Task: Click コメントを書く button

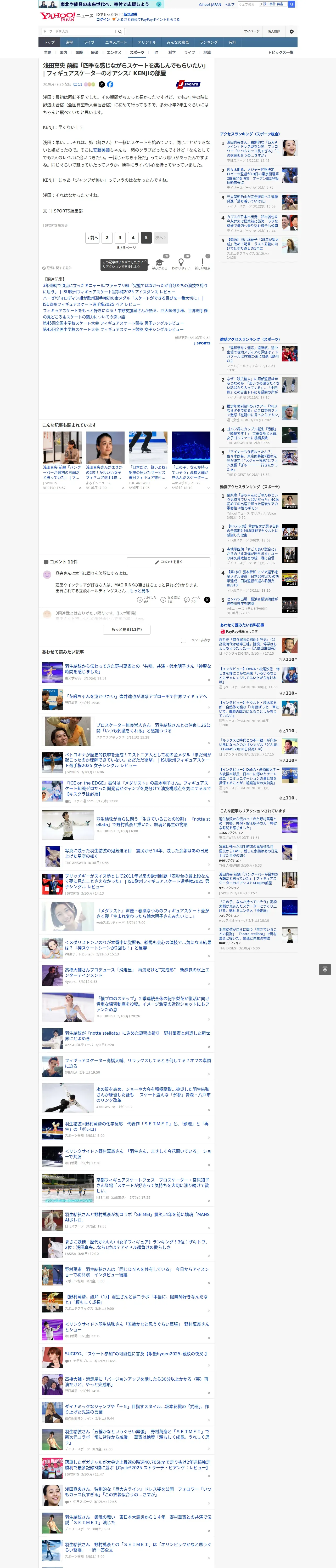Action: (168, 562)
